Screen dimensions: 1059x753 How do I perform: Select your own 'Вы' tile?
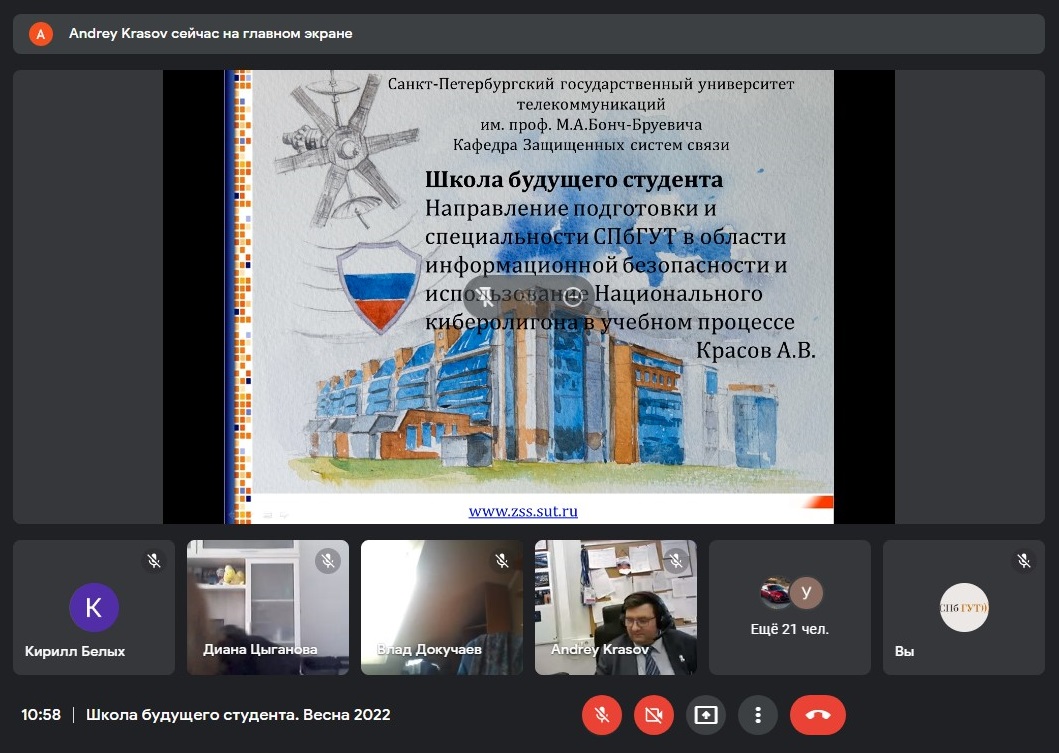964,607
